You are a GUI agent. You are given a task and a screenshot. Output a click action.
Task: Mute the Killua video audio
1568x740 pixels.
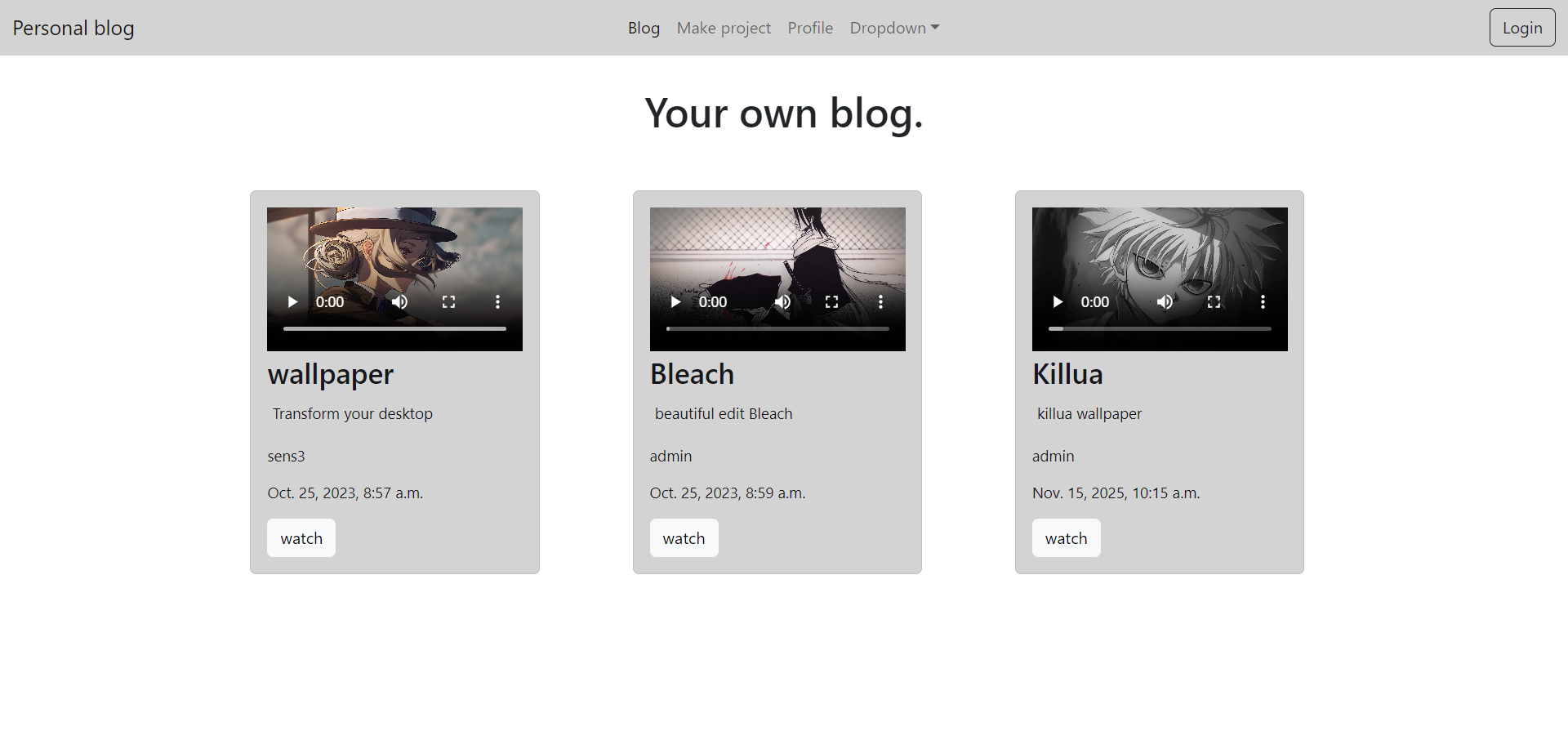coord(1165,302)
